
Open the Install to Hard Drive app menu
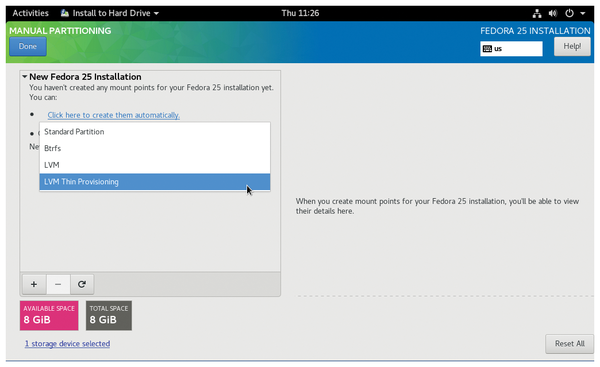(110, 13)
